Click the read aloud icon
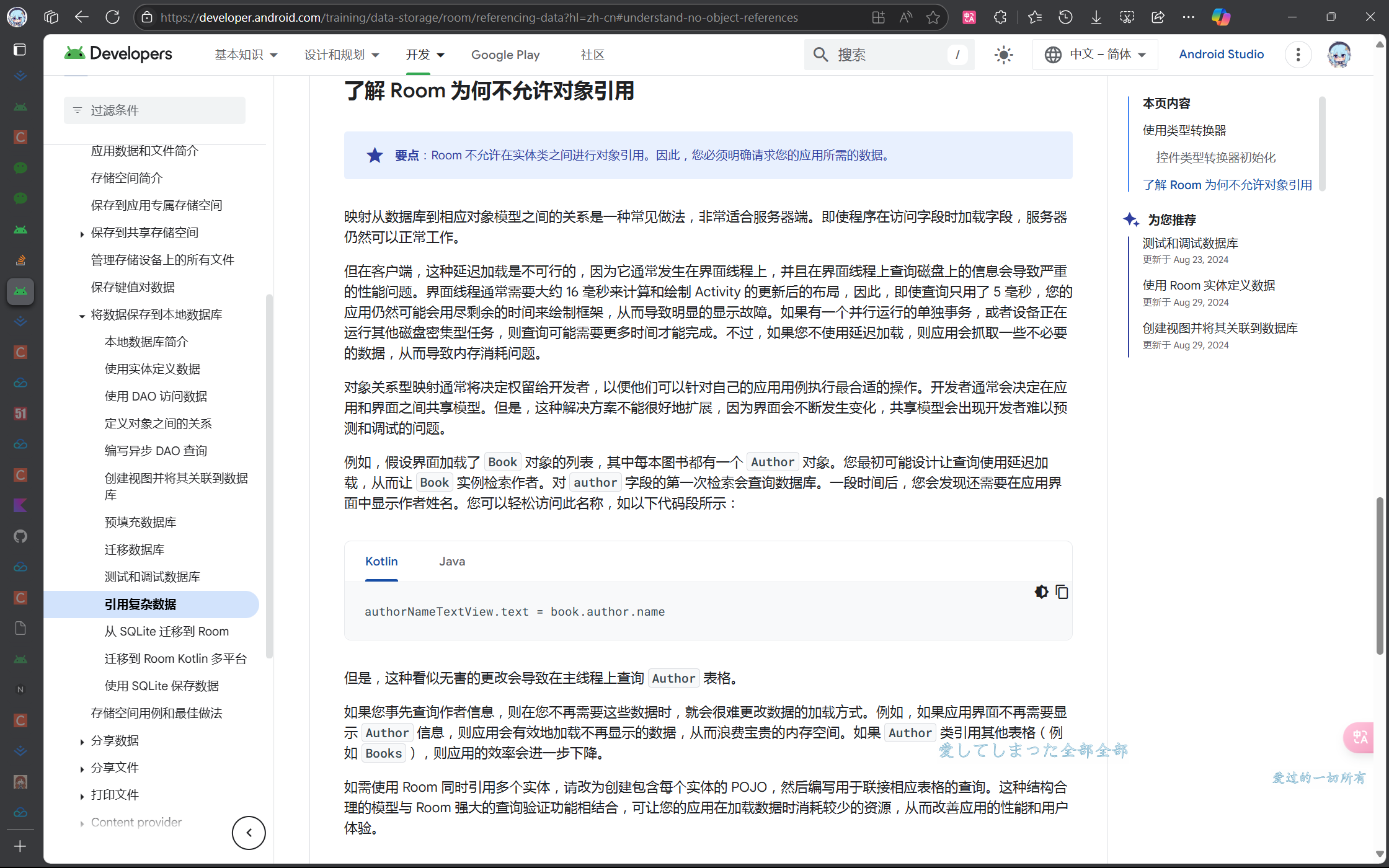This screenshot has height=868, width=1389. [x=906, y=17]
